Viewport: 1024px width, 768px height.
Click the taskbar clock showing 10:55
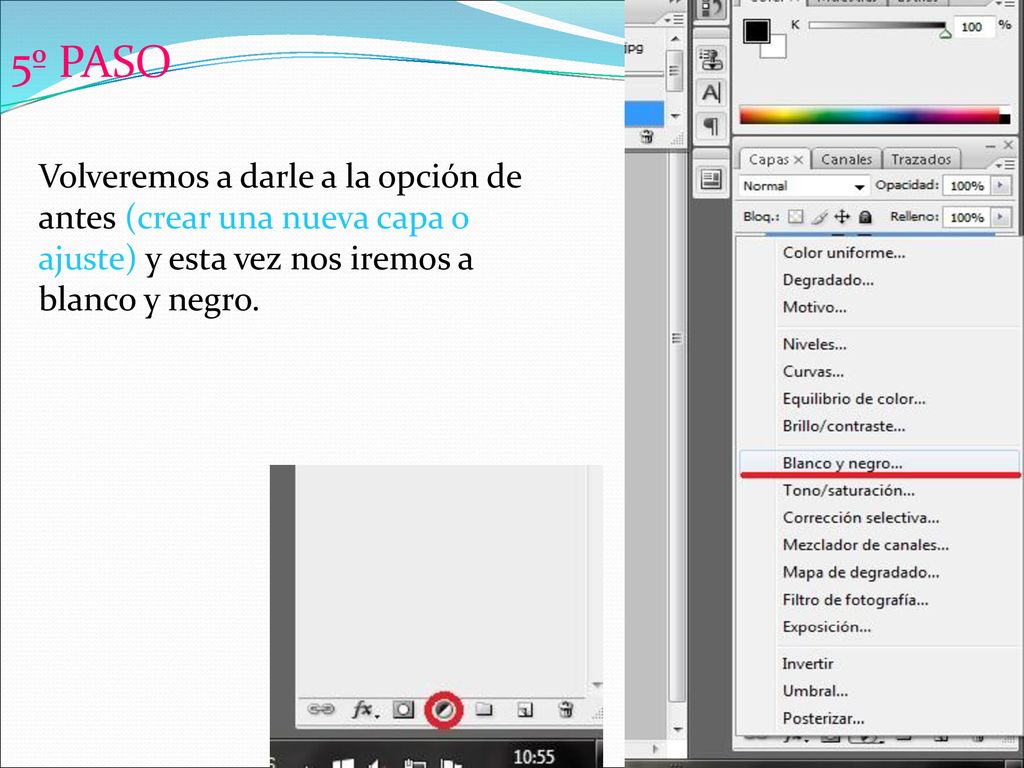tap(534, 756)
